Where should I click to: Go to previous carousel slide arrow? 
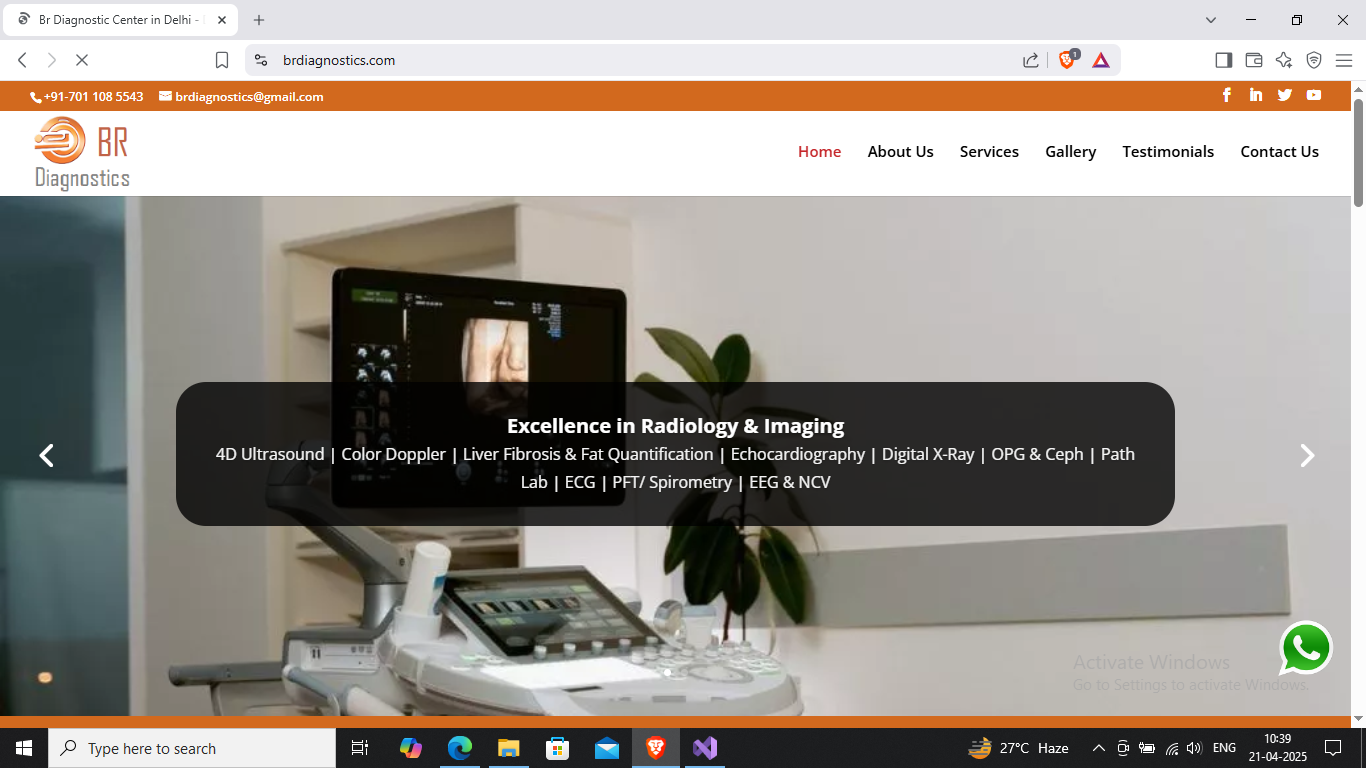[46, 456]
